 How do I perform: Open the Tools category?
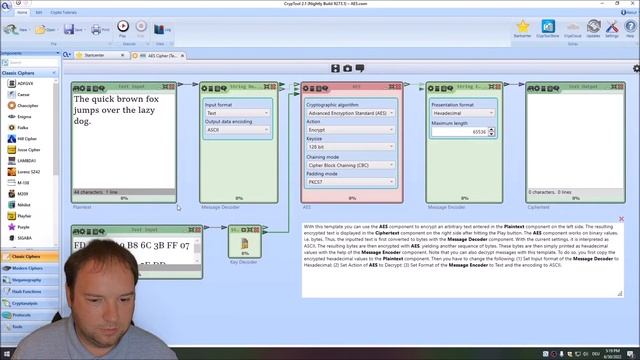coord(30,327)
